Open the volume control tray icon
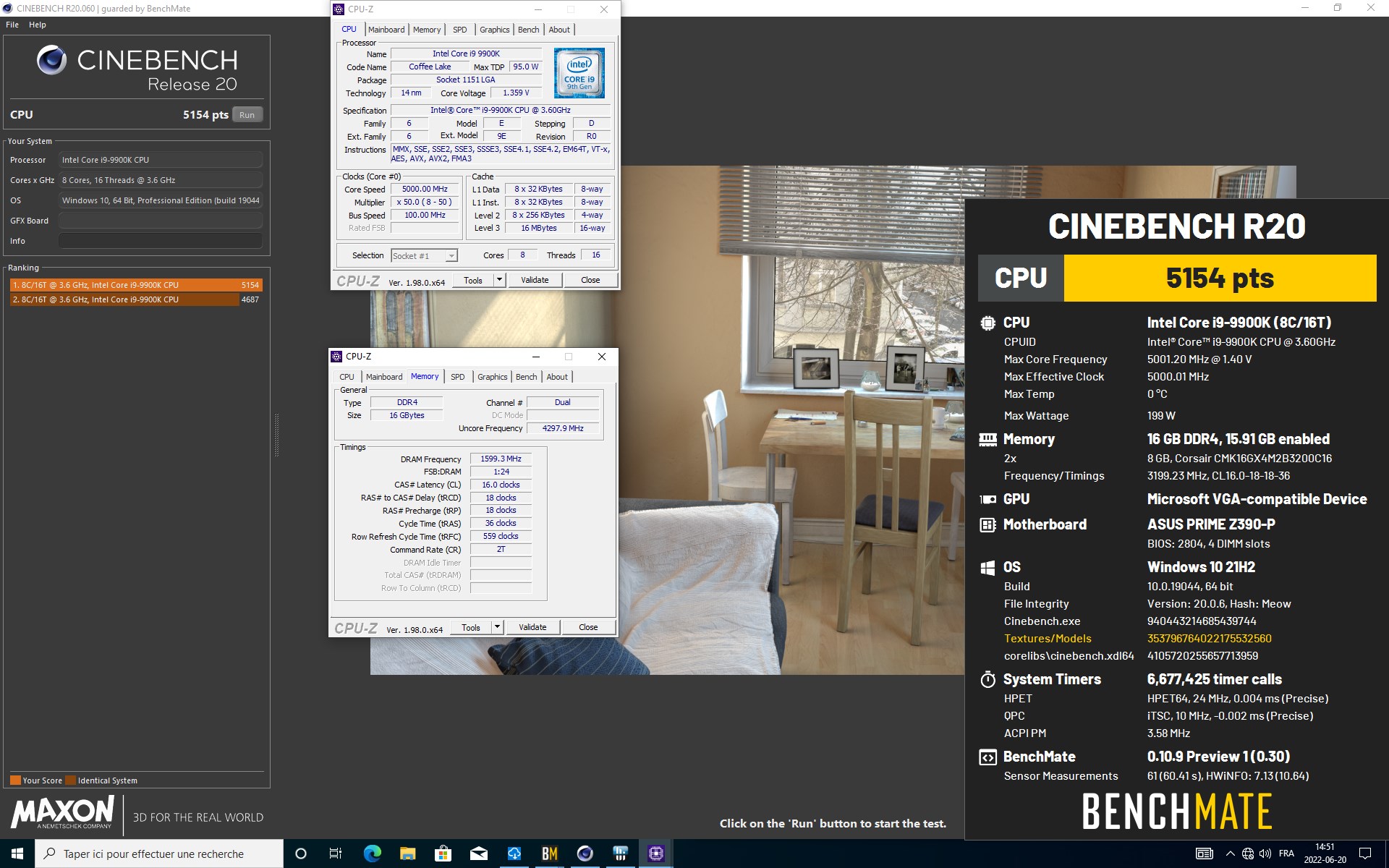 (1265, 854)
